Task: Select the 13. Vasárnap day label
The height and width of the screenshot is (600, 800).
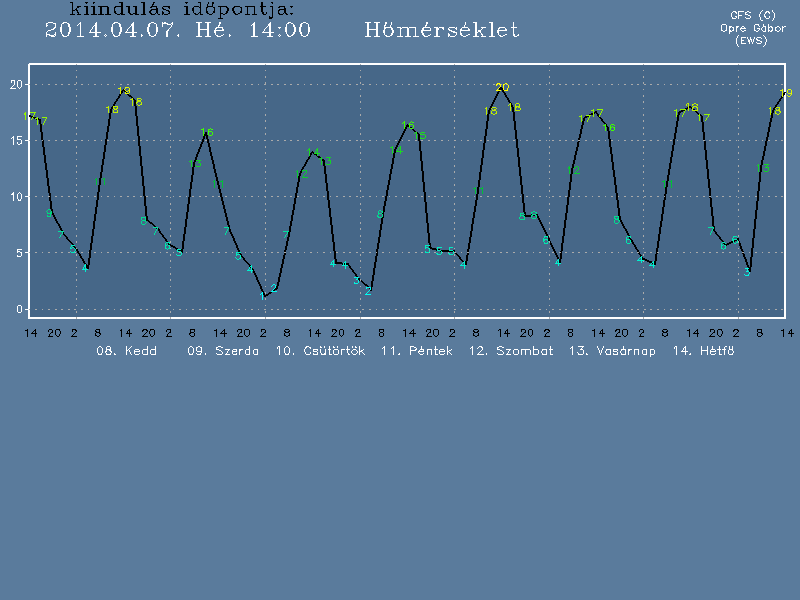Action: (x=612, y=351)
